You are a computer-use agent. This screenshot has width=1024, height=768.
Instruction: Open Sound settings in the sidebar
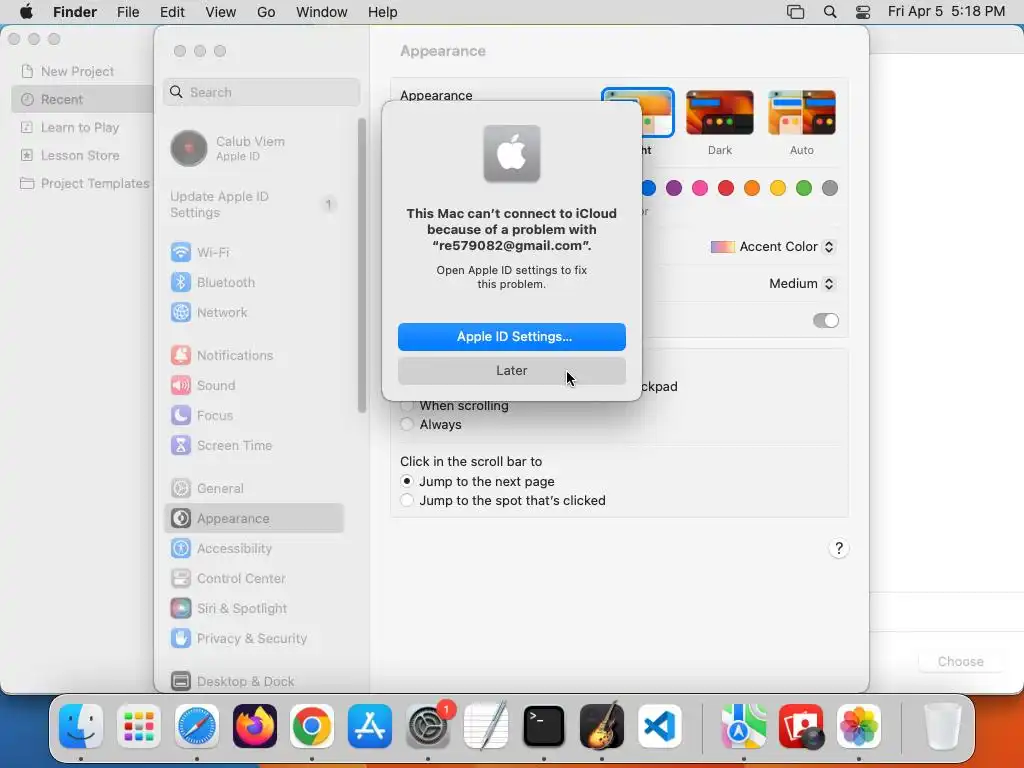point(254,385)
